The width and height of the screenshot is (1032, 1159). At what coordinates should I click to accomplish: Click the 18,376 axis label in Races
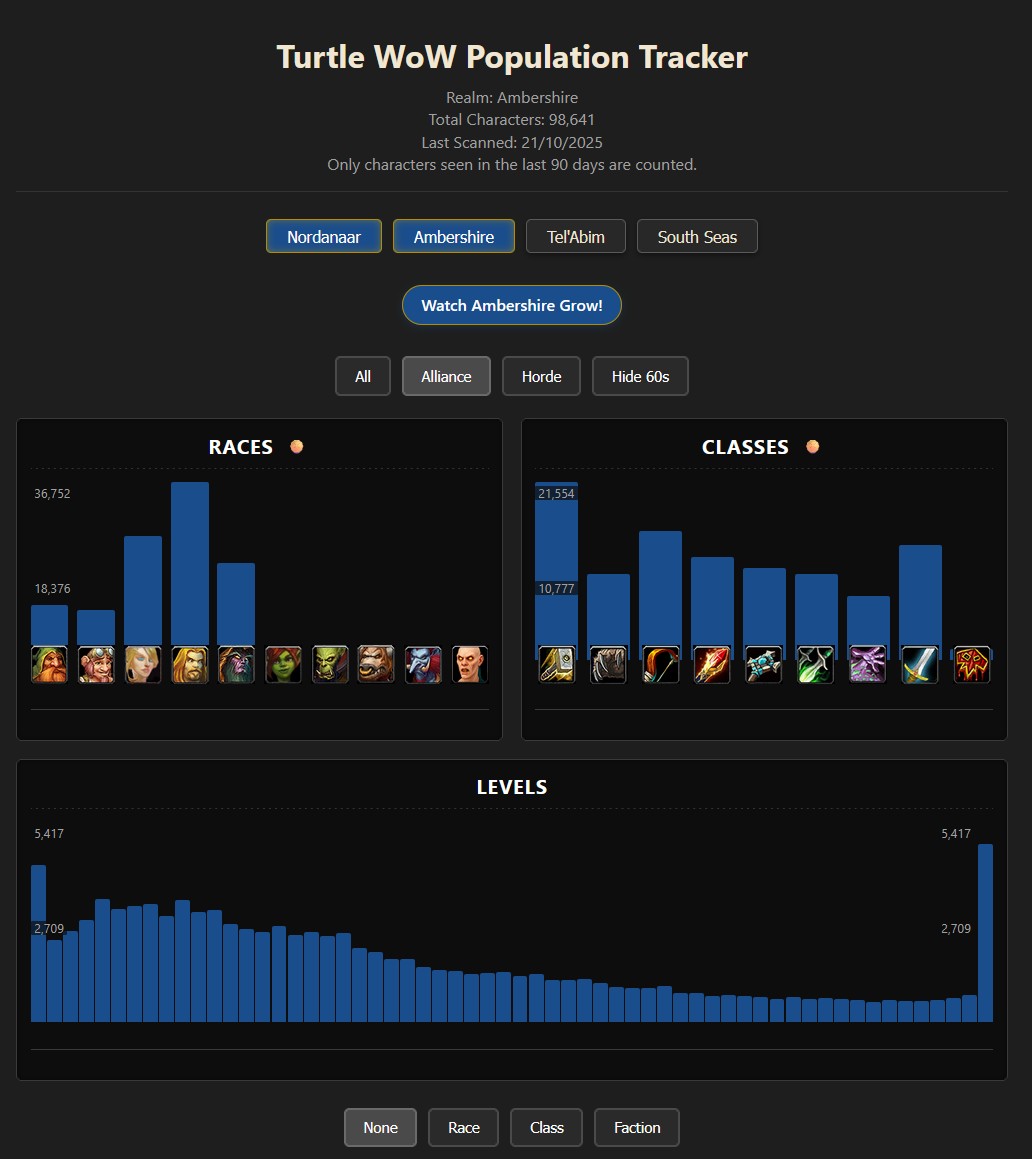click(x=52, y=589)
